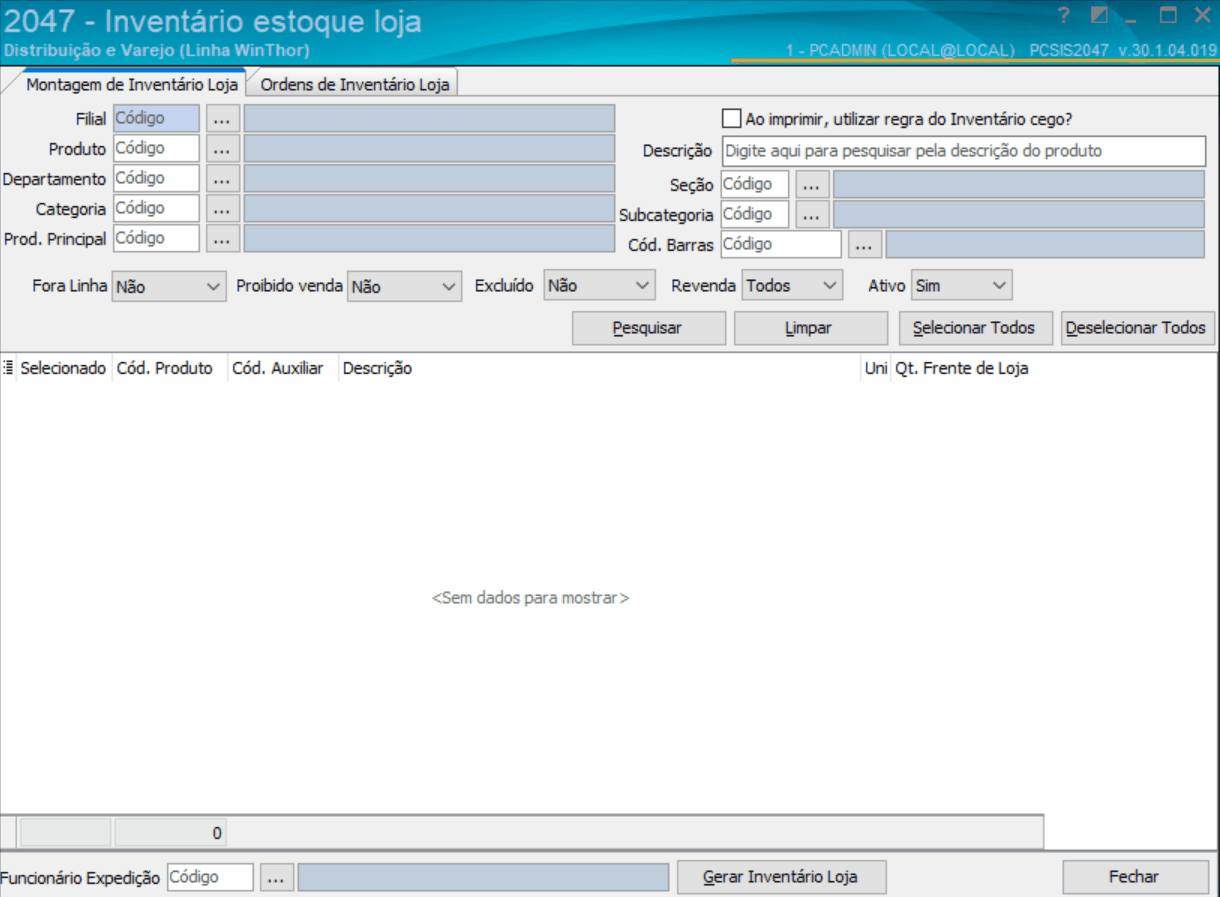Click 'PCSIS2047 v.30.1.04.019' version text

pos(1123,50)
